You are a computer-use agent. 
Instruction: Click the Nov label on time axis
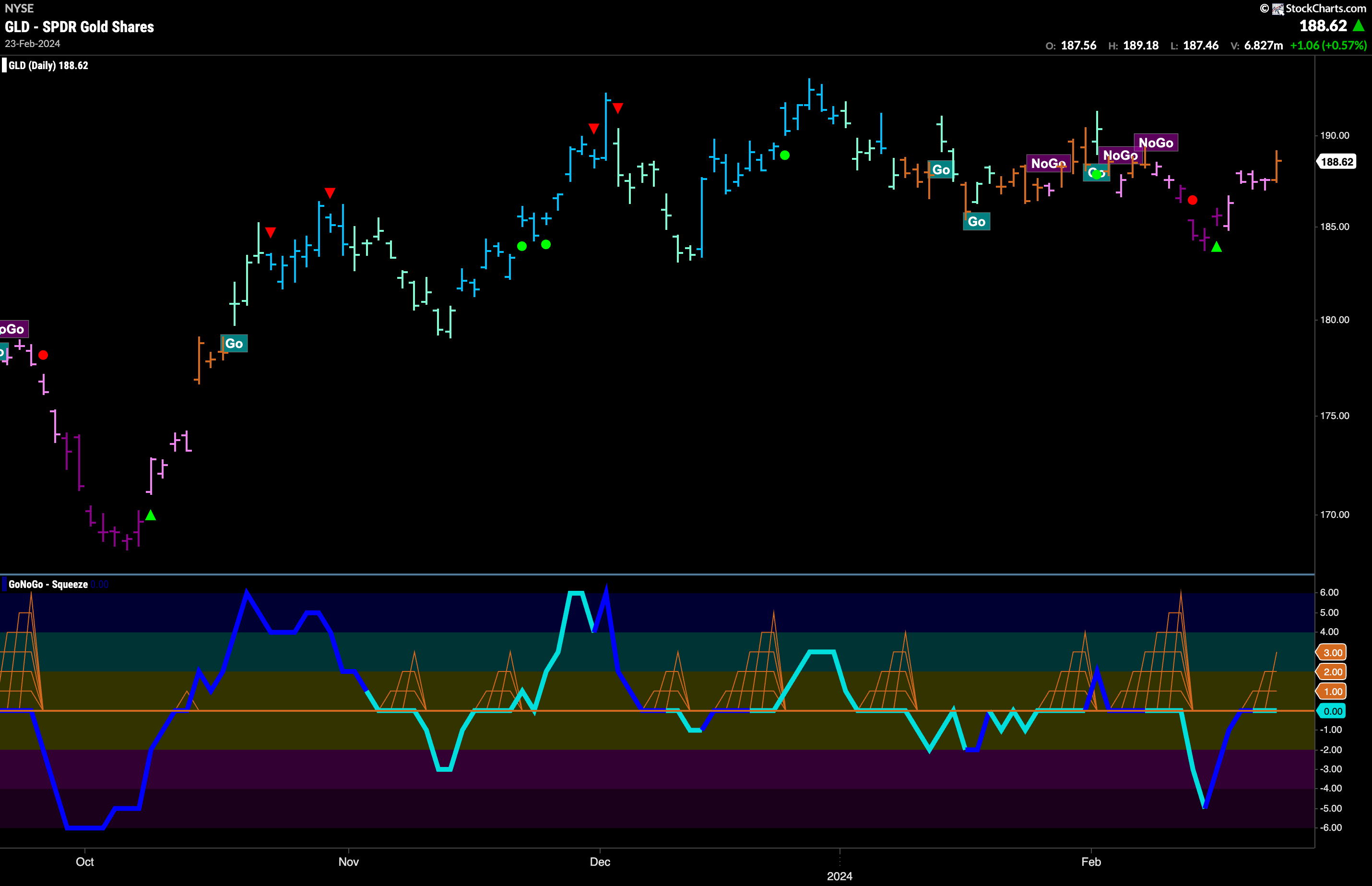click(348, 862)
